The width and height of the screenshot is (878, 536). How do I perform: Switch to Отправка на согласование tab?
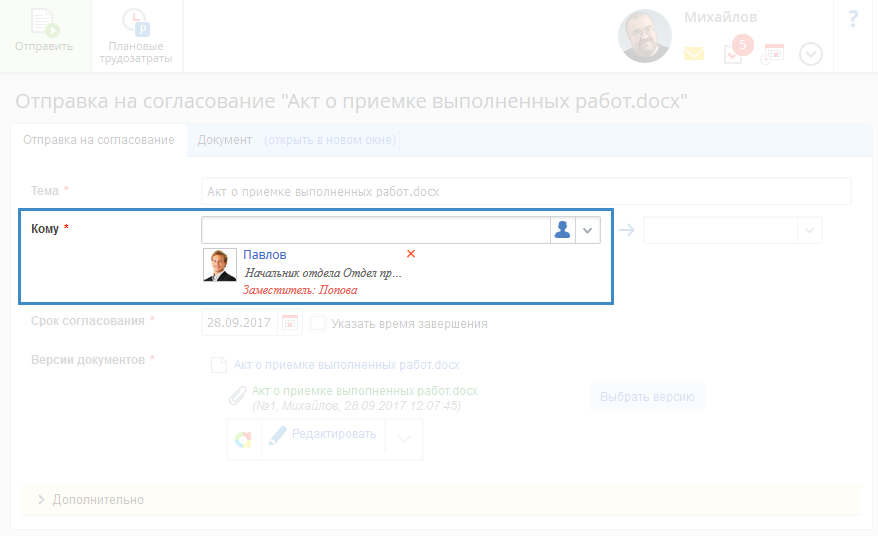click(x=99, y=140)
